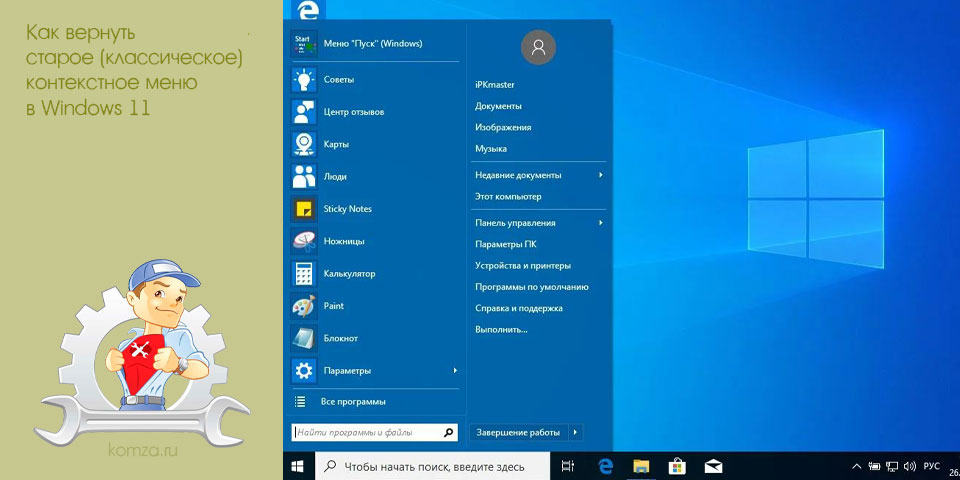This screenshot has width=960, height=480.
Task: Launch the Paint palette icon
Action: 304,306
